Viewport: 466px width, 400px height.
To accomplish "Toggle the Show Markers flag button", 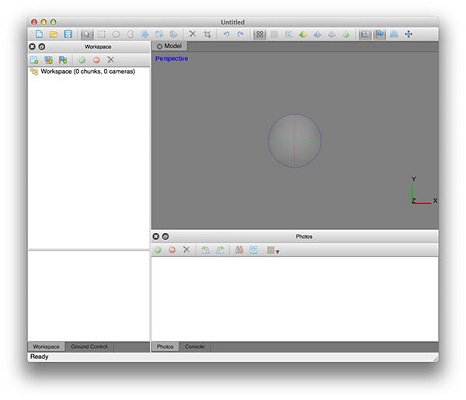I will [380, 34].
